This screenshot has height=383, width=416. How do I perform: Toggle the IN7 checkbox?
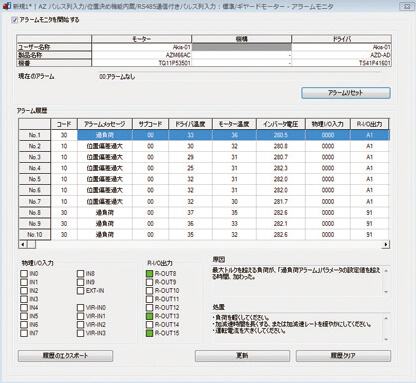click(x=24, y=333)
